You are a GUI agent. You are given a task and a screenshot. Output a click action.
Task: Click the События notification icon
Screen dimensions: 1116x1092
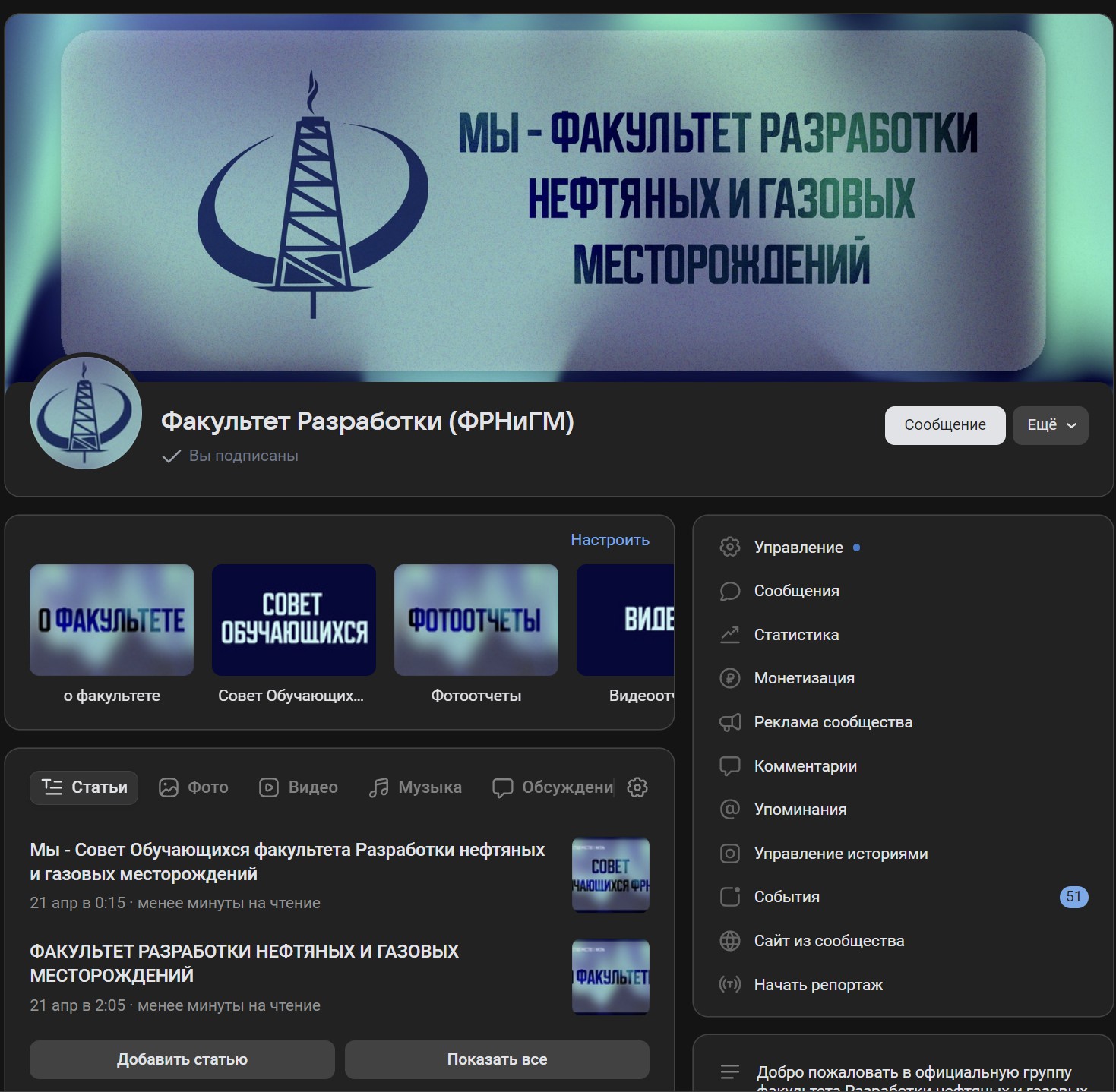tap(729, 897)
